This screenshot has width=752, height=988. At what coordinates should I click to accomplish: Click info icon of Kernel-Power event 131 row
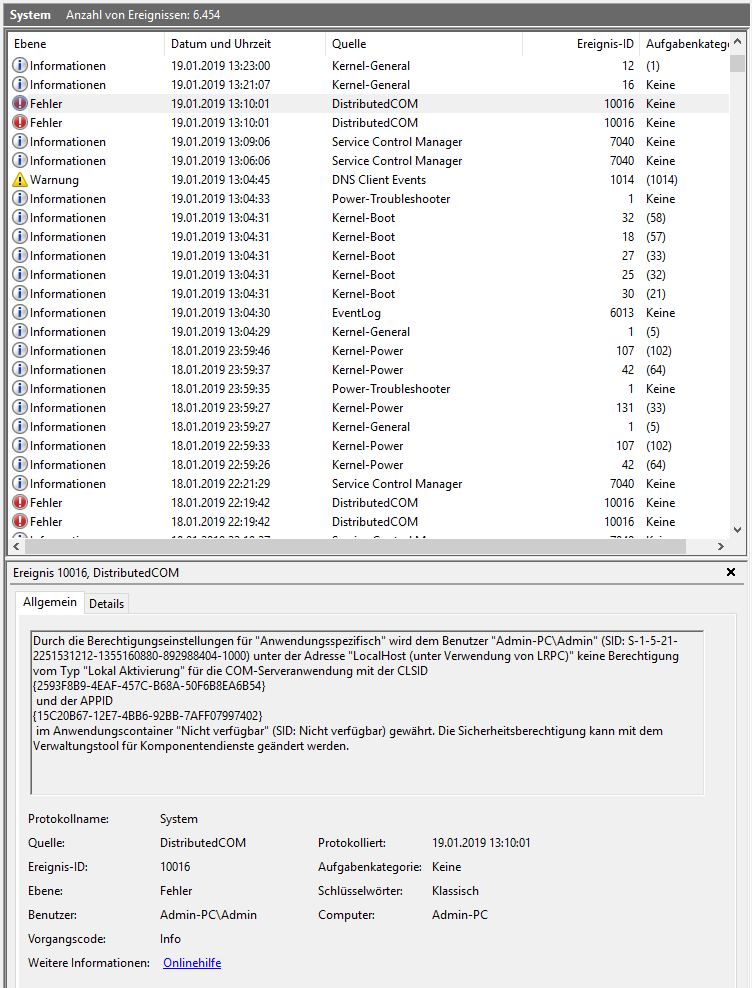click(x=20, y=408)
